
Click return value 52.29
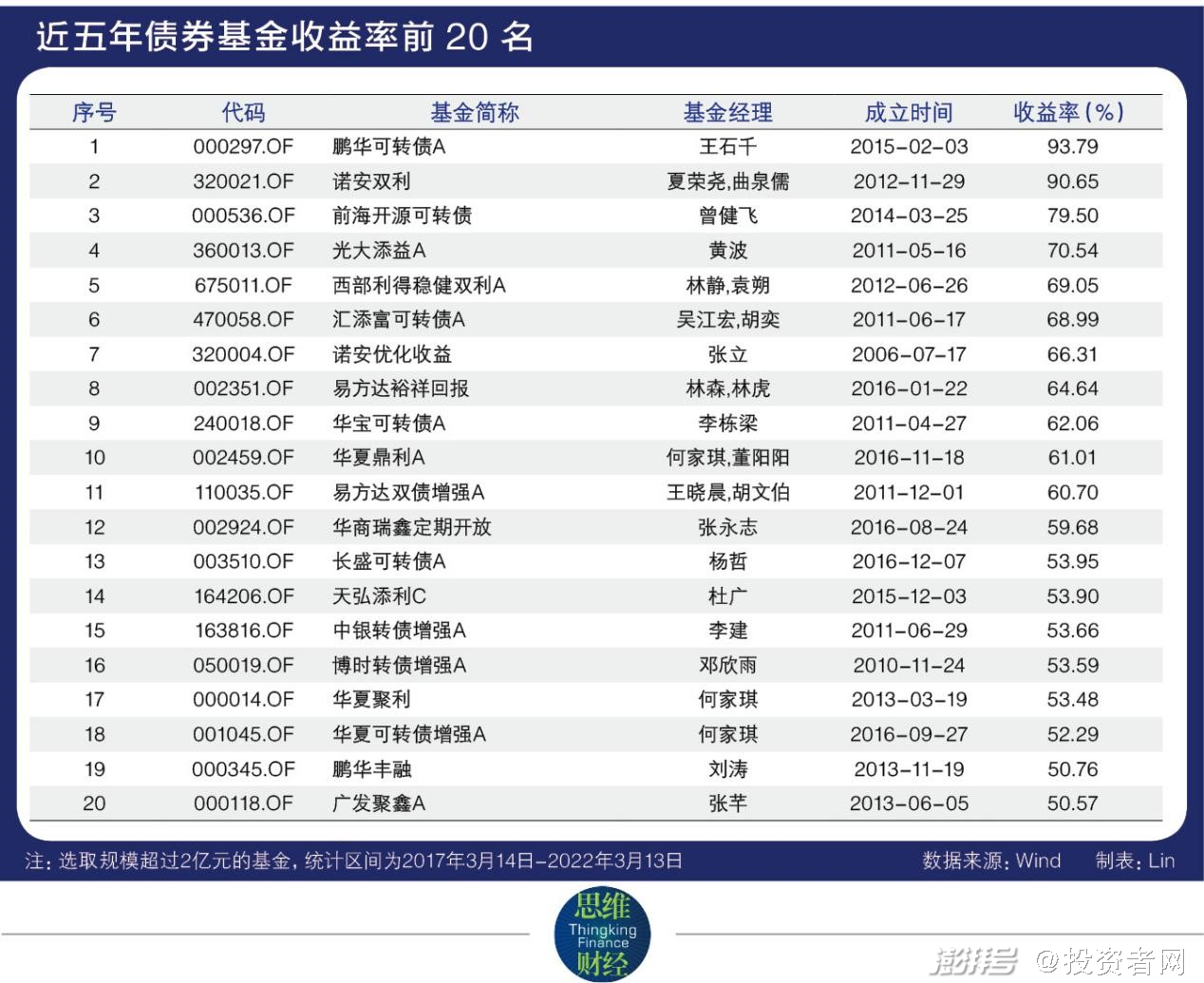(1073, 734)
